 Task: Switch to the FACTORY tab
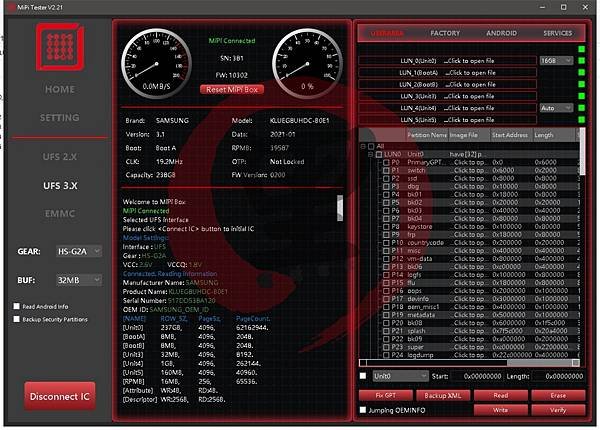445,33
